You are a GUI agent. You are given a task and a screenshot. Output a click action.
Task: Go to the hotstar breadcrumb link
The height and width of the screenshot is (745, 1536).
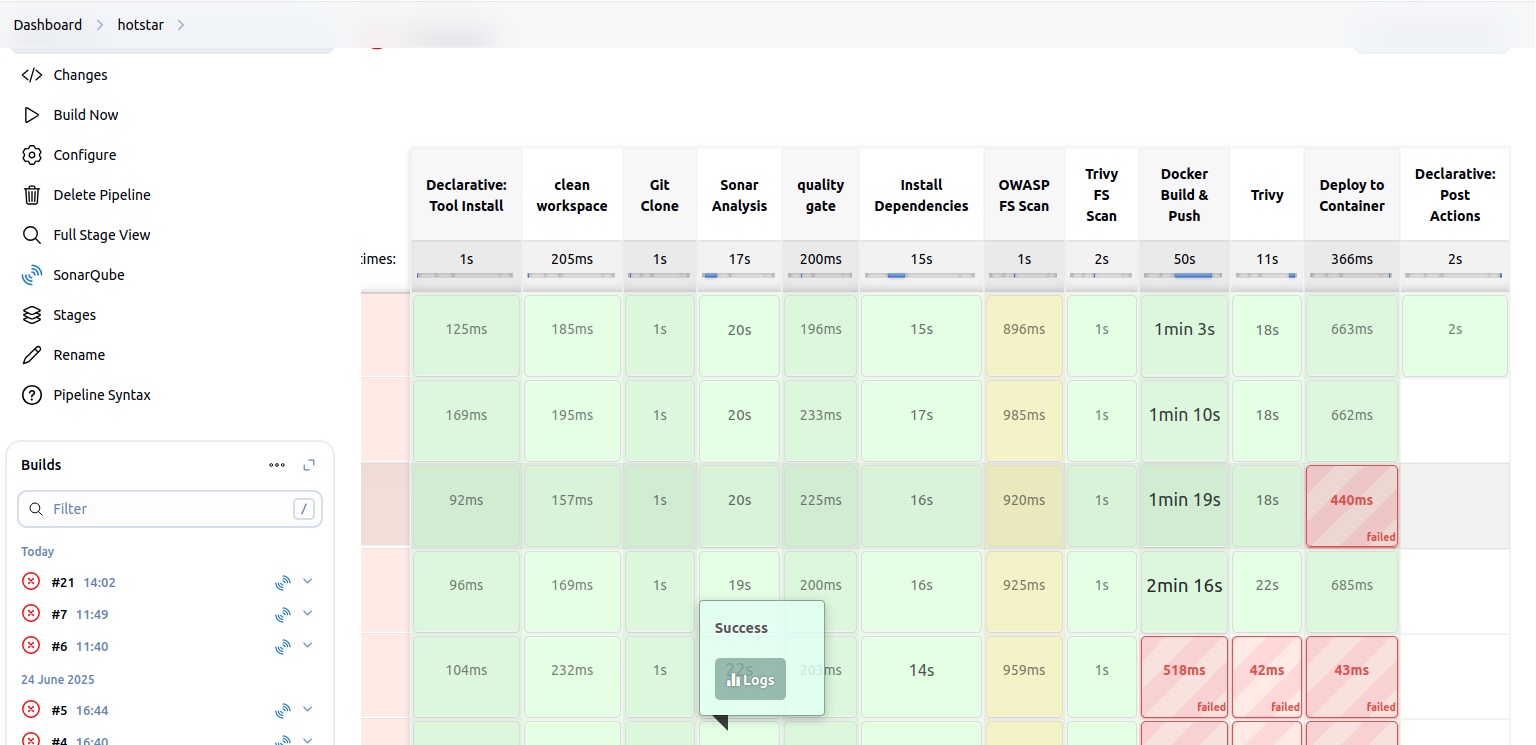click(x=141, y=25)
